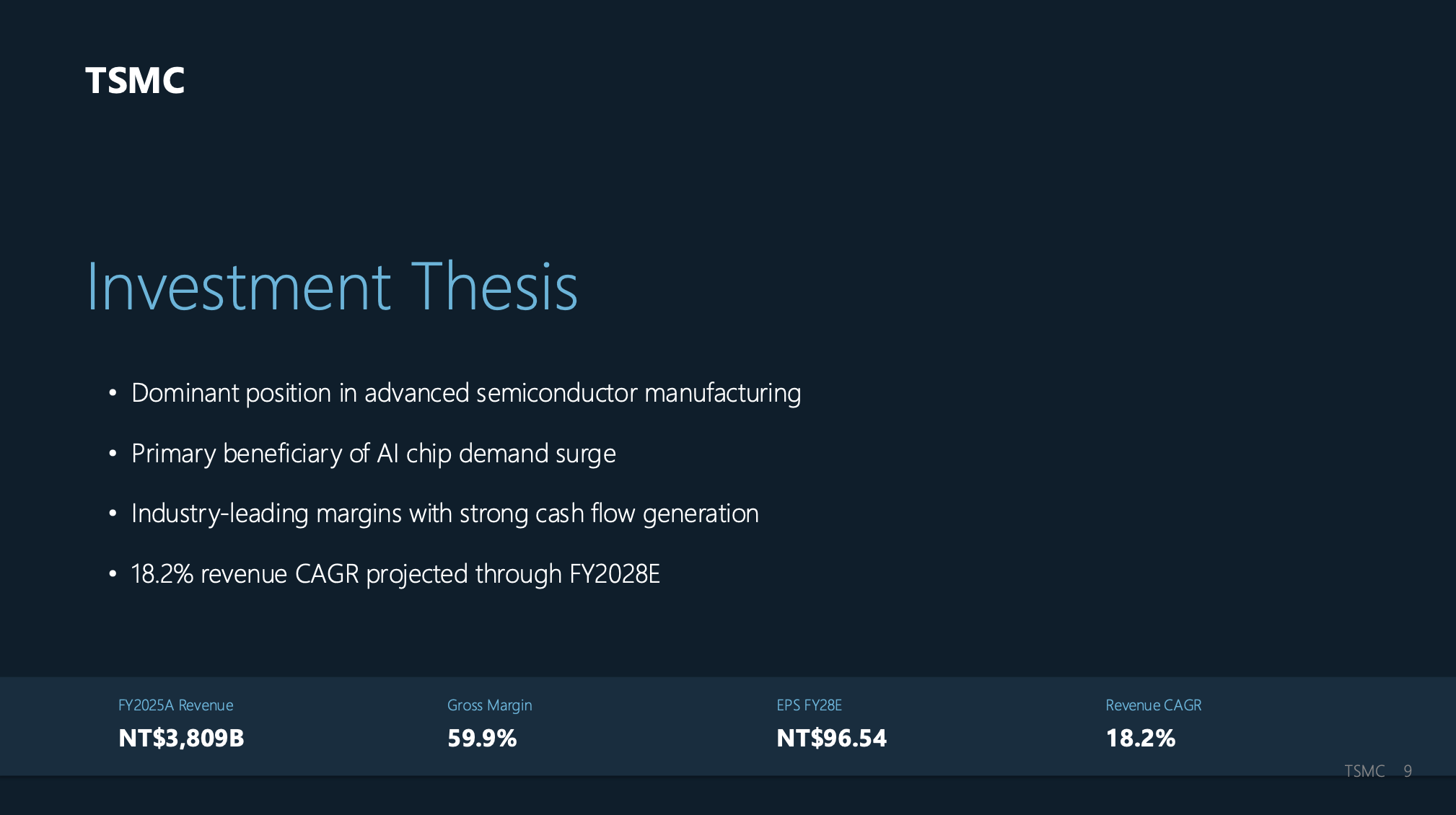Select the NT$3,809B revenue figure
Screen dimensions: 1456x815
181,739
